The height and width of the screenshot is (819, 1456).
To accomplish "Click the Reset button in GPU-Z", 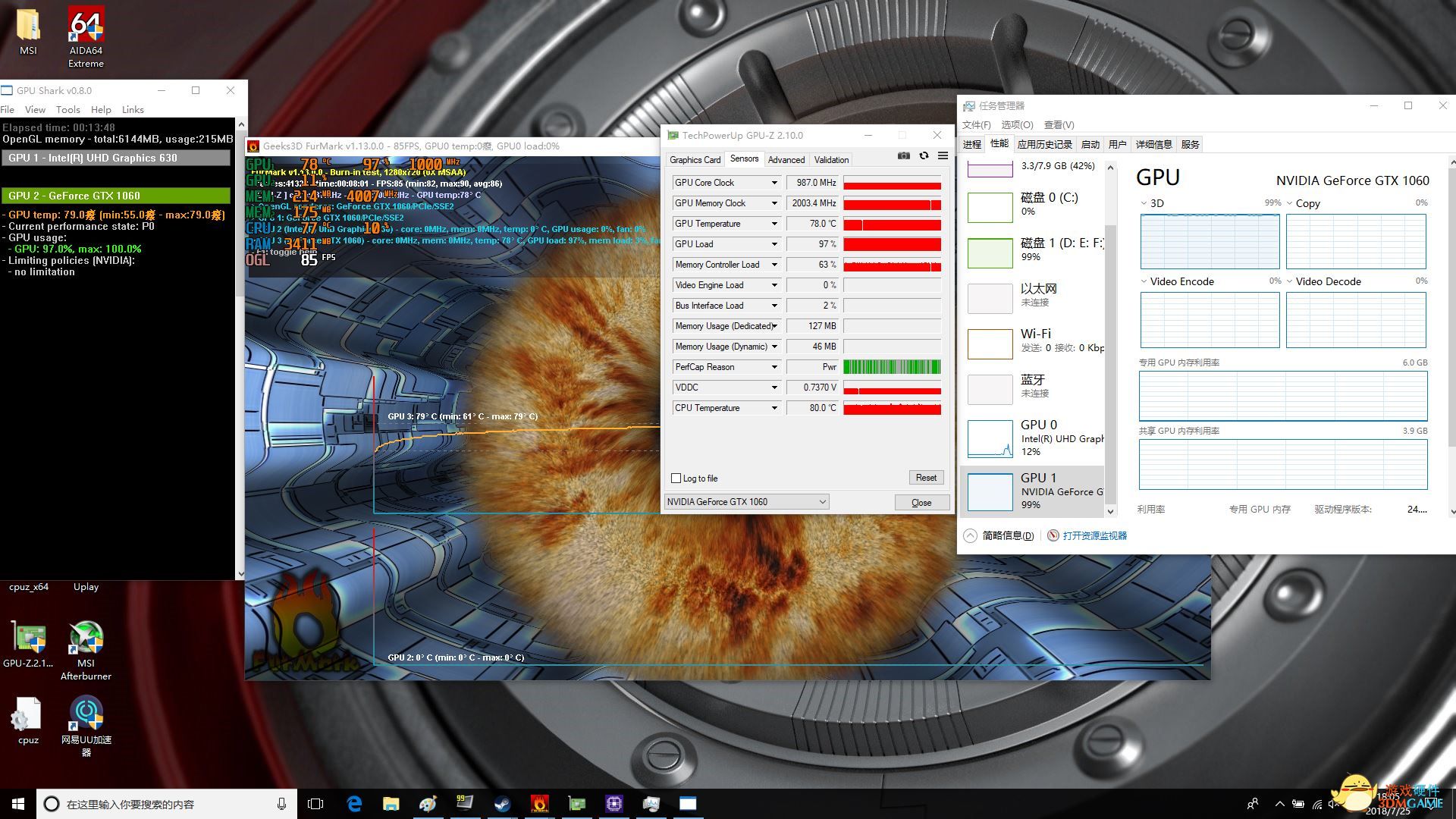I will (925, 478).
